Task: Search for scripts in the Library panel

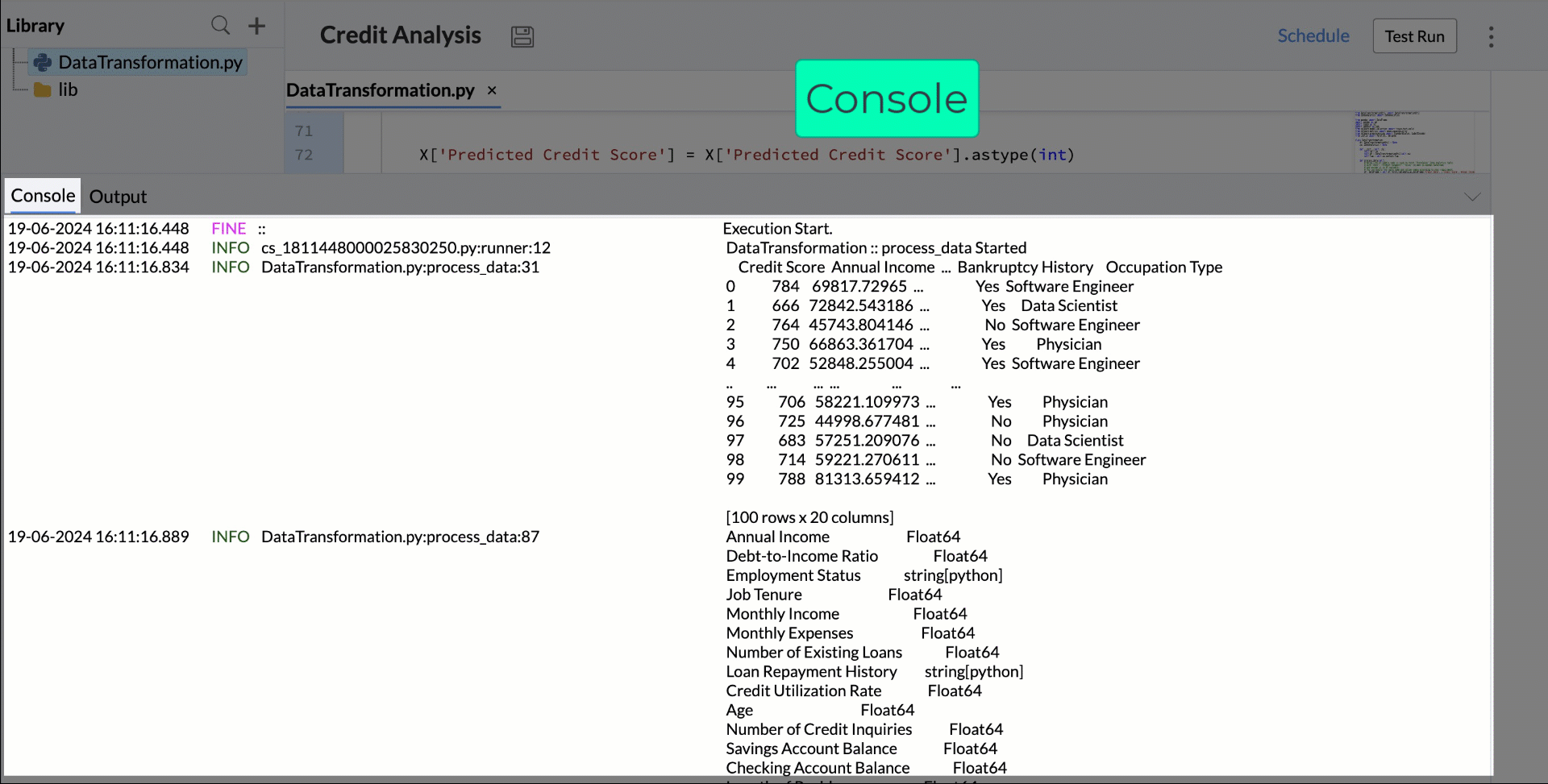Action: click(x=220, y=25)
